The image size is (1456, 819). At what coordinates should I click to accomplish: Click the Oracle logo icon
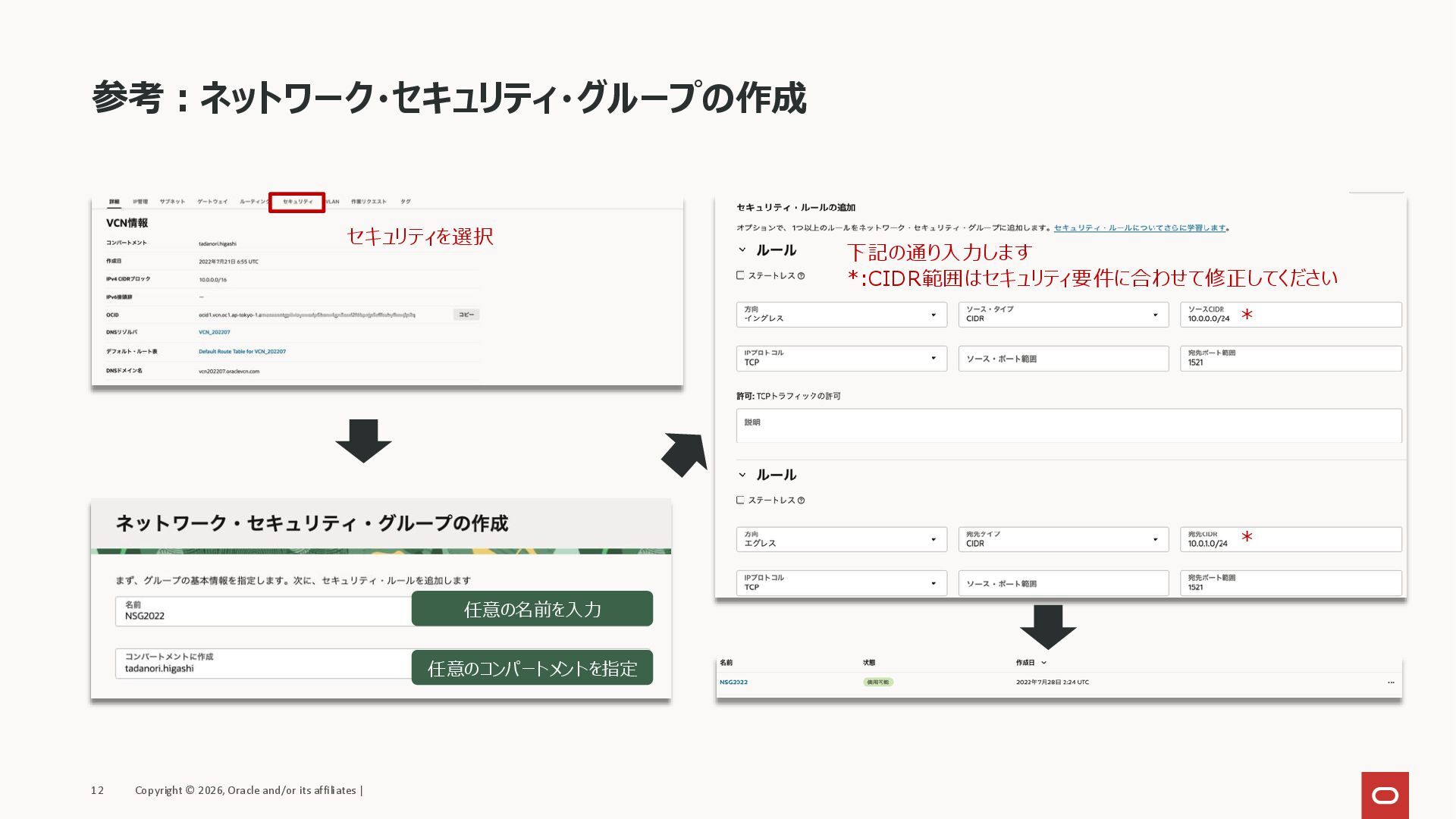click(1385, 795)
